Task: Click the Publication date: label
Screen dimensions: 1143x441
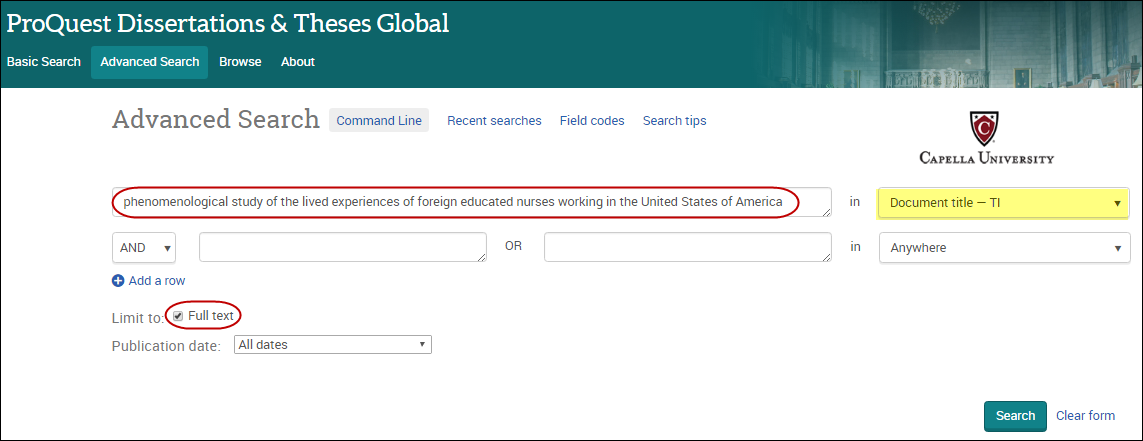Action: click(x=166, y=346)
